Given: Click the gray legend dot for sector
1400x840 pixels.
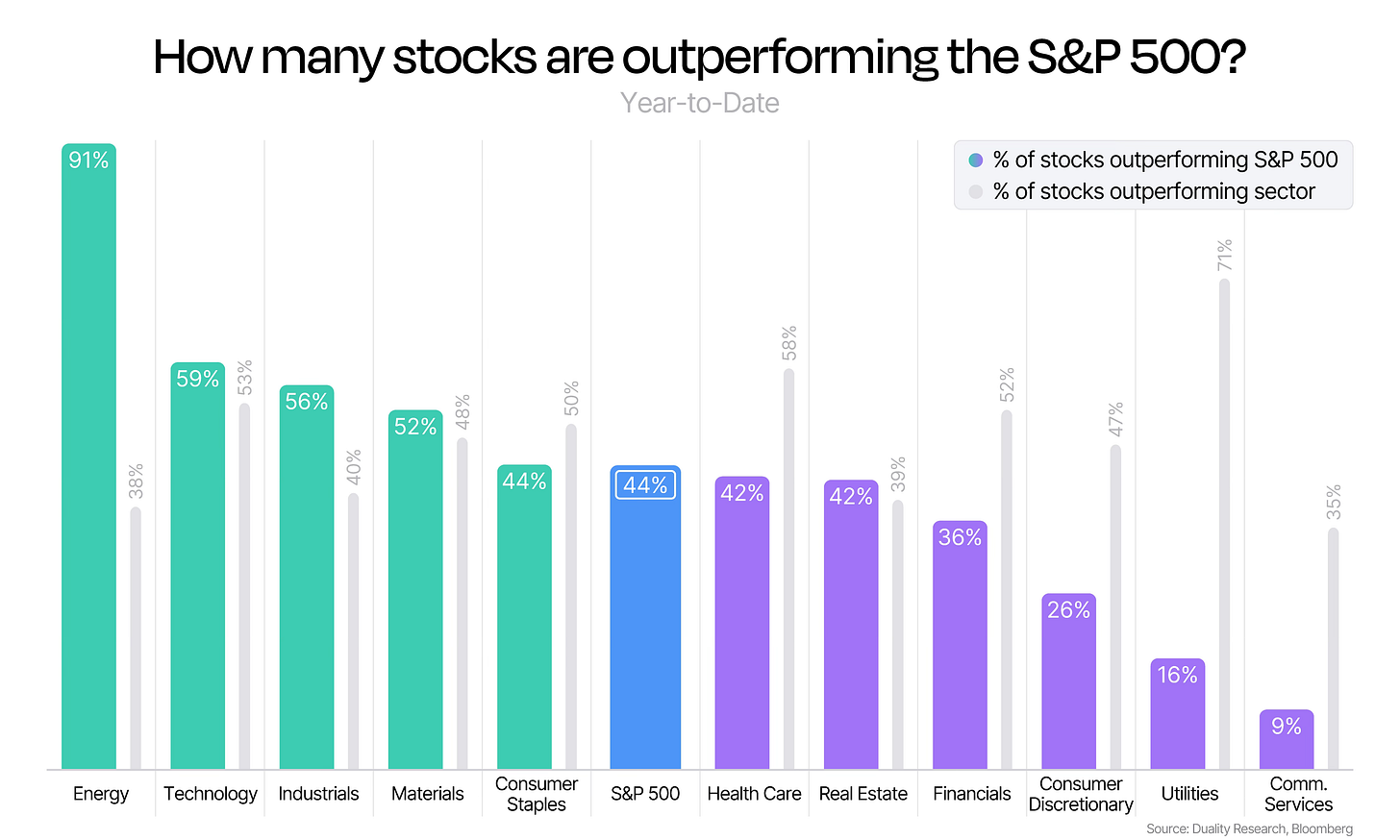Looking at the screenshot, I should tap(975, 191).
